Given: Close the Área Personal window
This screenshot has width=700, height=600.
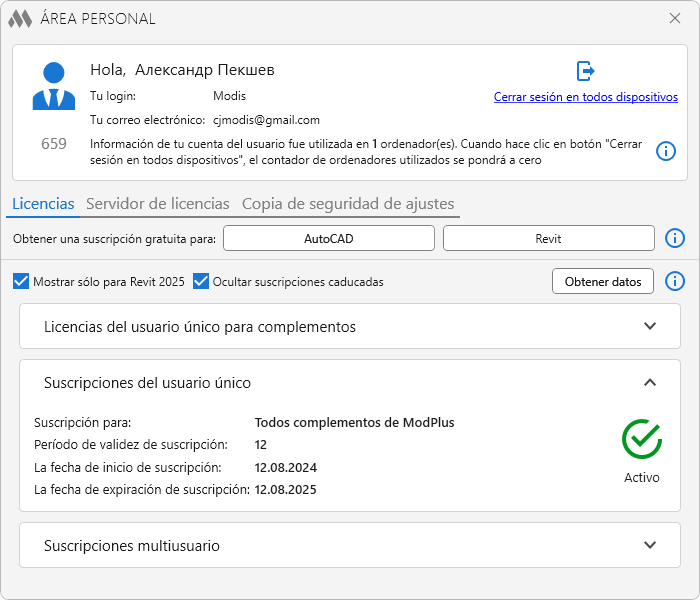Looking at the screenshot, I should click(675, 18).
